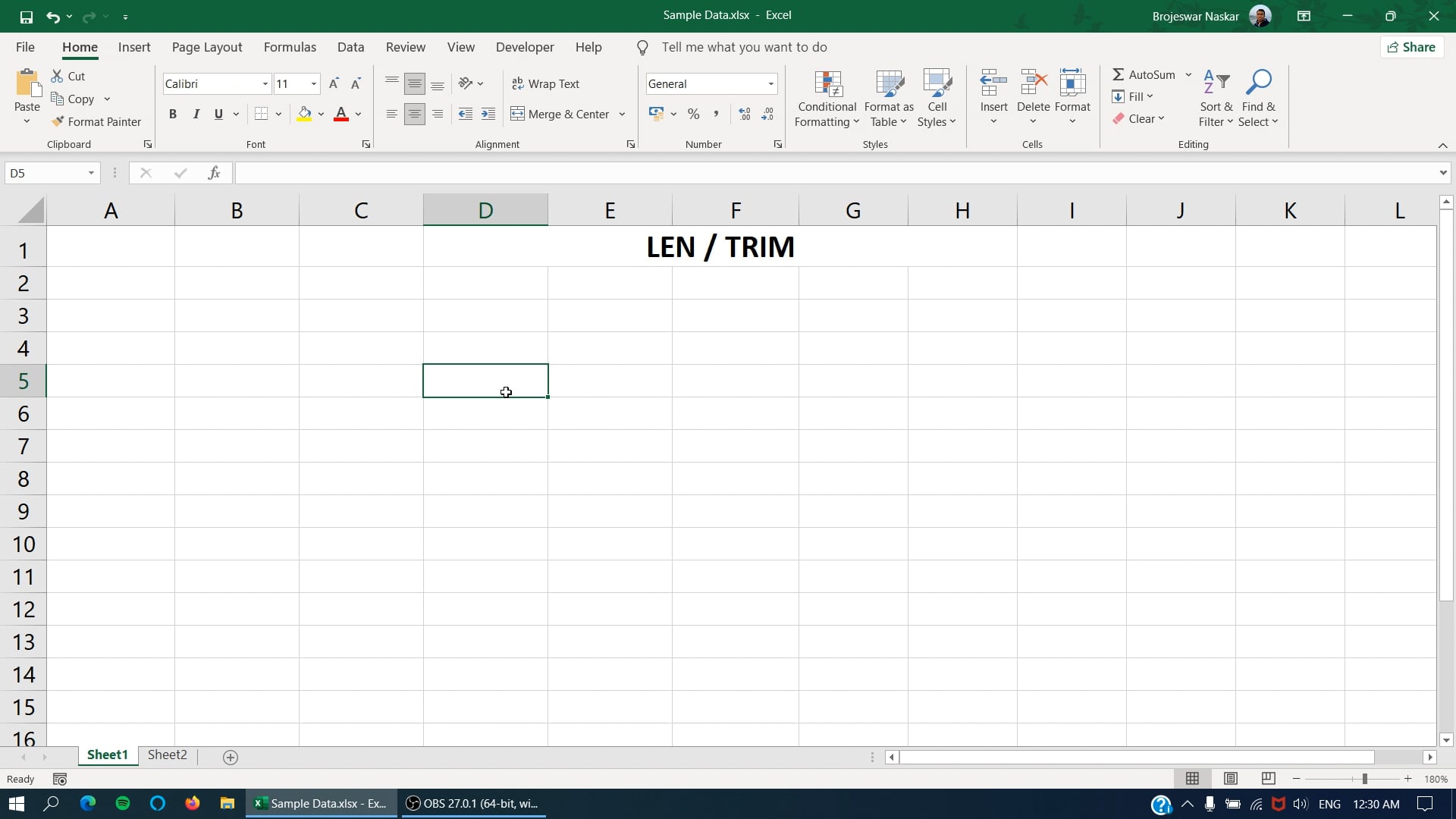Select the Fill Color icon in Font group
1456x819 pixels.
point(304,114)
